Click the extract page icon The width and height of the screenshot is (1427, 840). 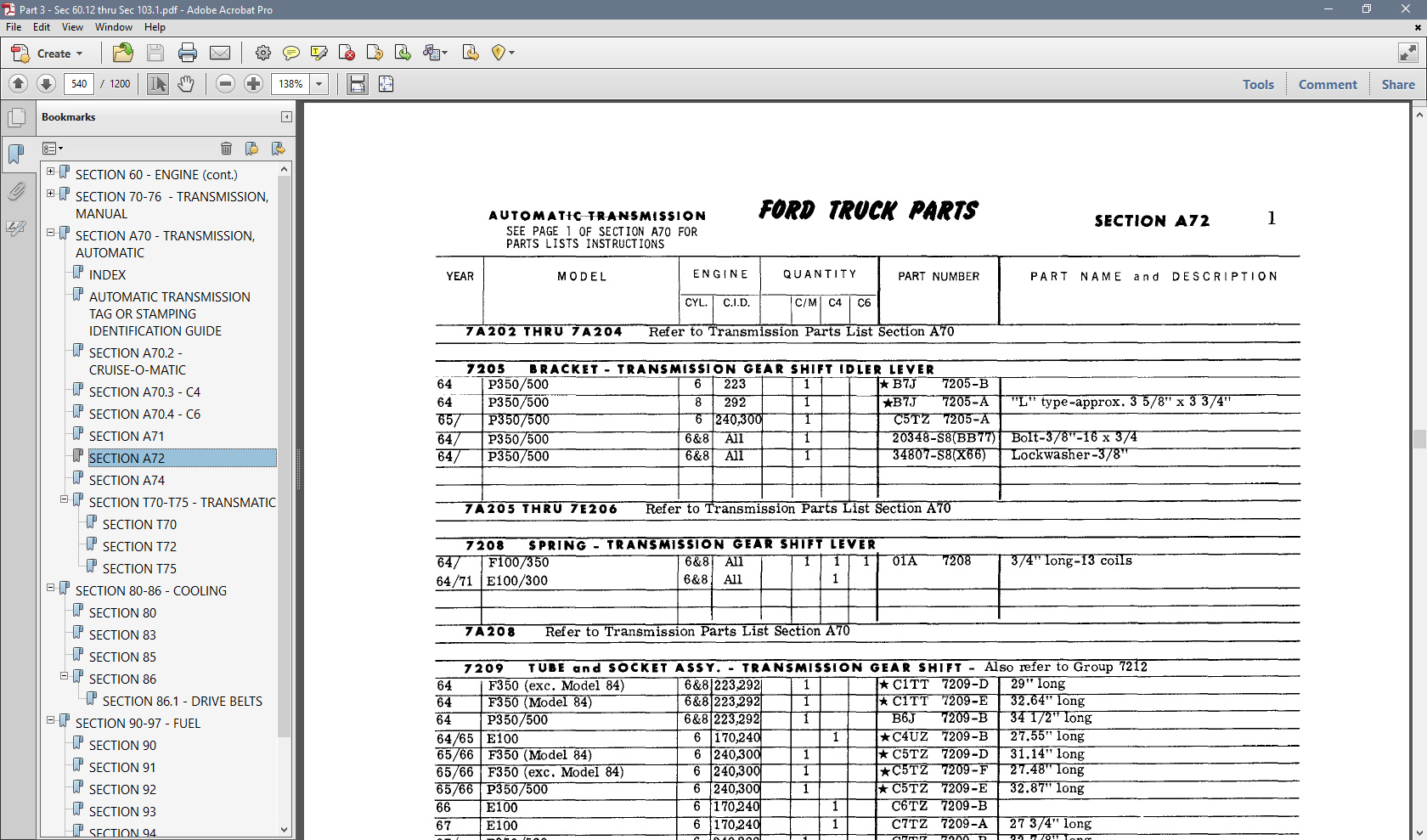471,53
